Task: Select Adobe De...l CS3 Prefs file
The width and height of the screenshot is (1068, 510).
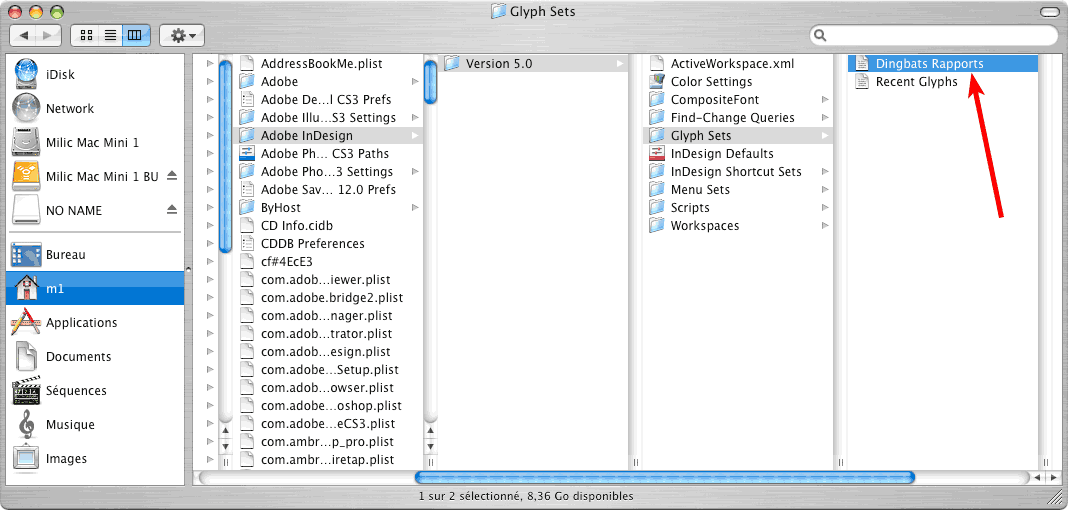Action: (326, 99)
